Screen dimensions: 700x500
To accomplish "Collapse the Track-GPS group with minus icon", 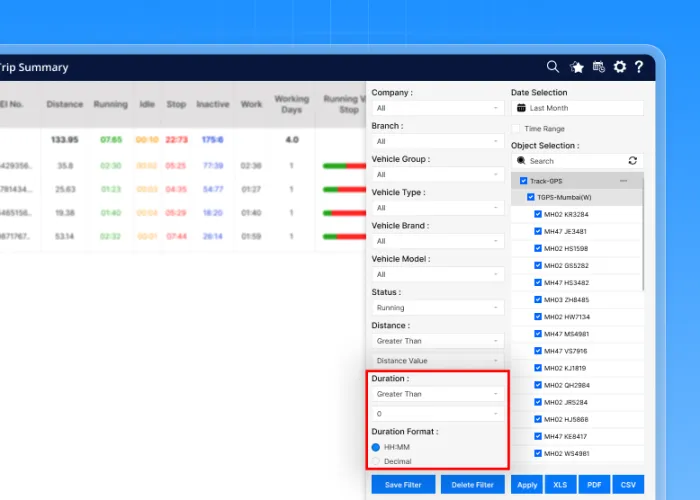I will (624, 181).
